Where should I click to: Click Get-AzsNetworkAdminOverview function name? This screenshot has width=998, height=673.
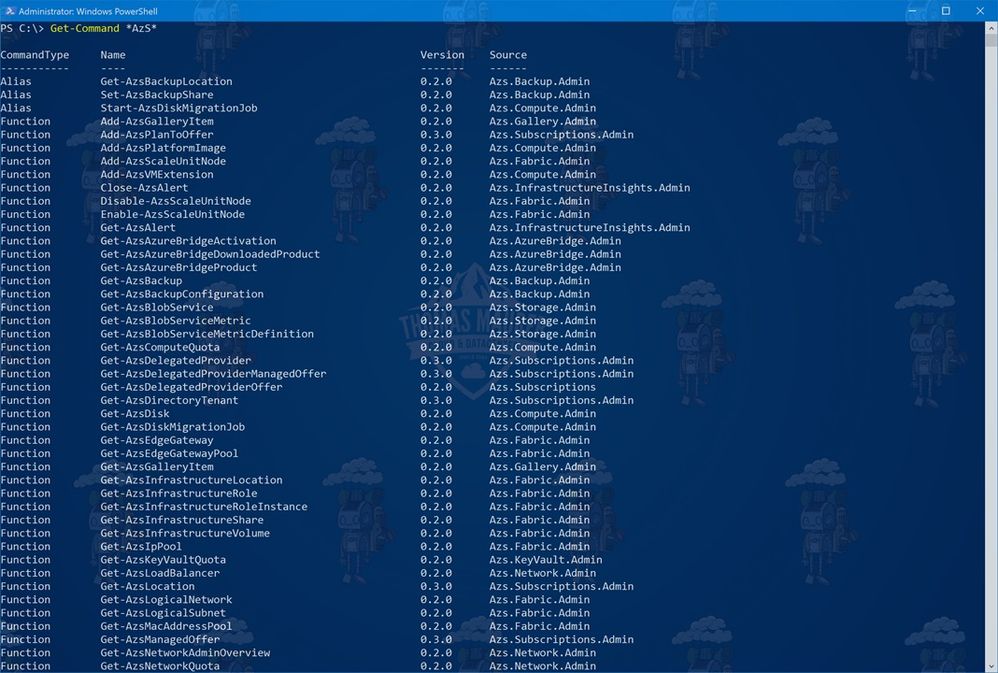[185, 653]
